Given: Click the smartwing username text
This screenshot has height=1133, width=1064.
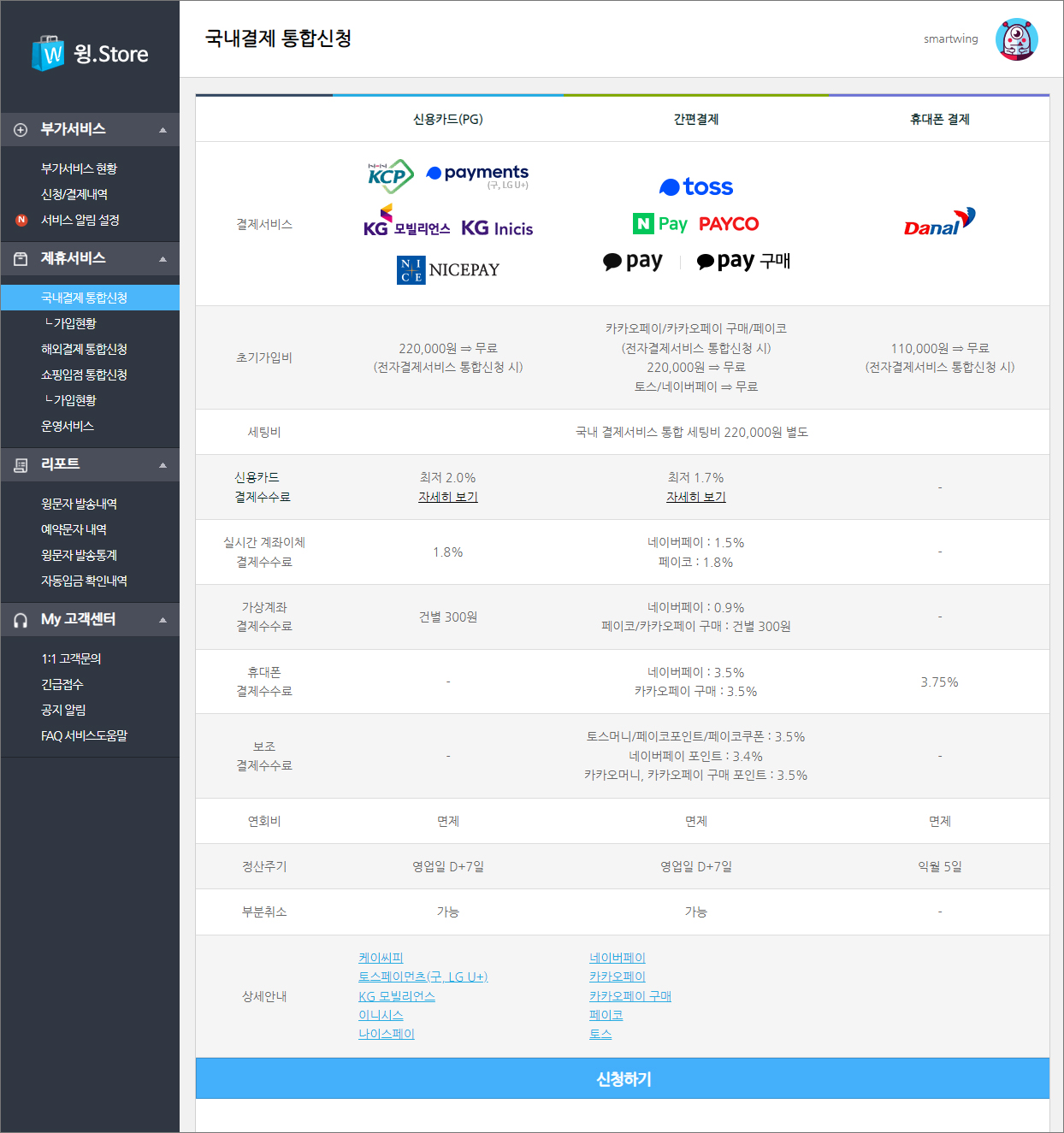Looking at the screenshot, I should tap(951, 39).
